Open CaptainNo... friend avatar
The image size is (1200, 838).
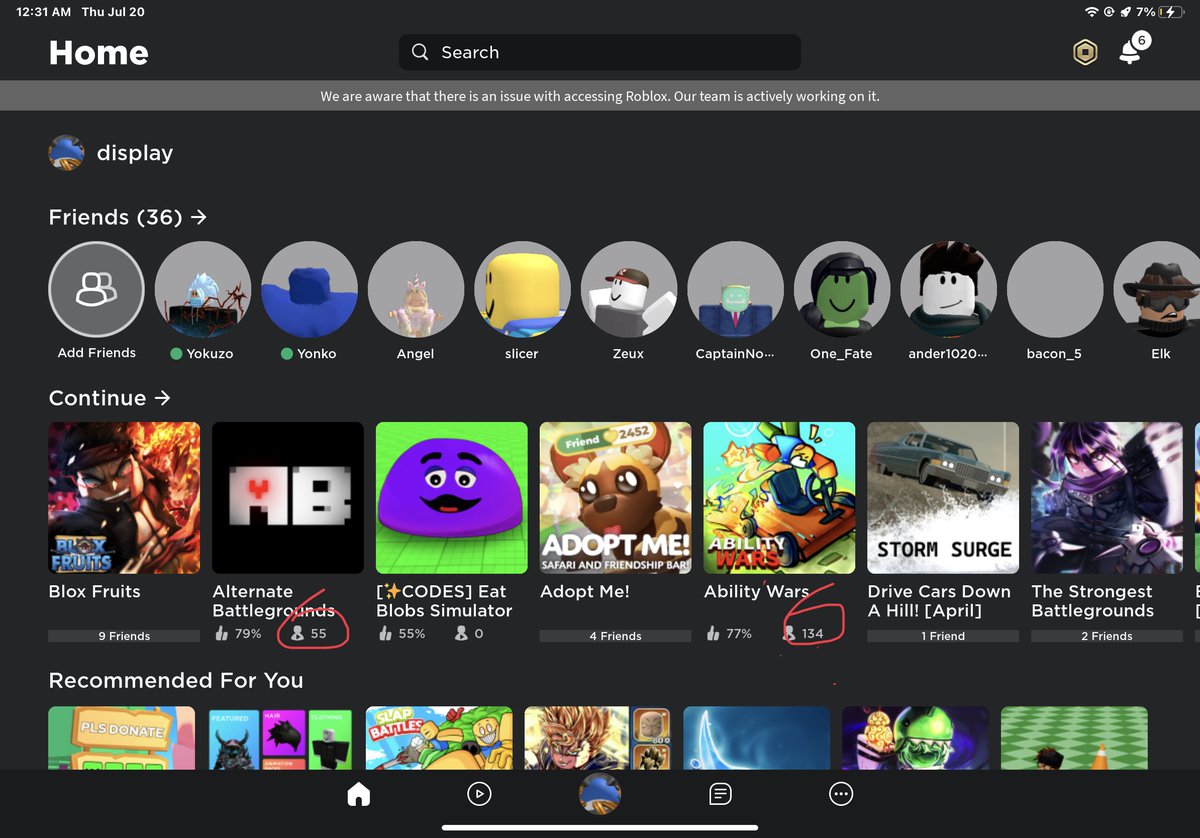[735, 289]
